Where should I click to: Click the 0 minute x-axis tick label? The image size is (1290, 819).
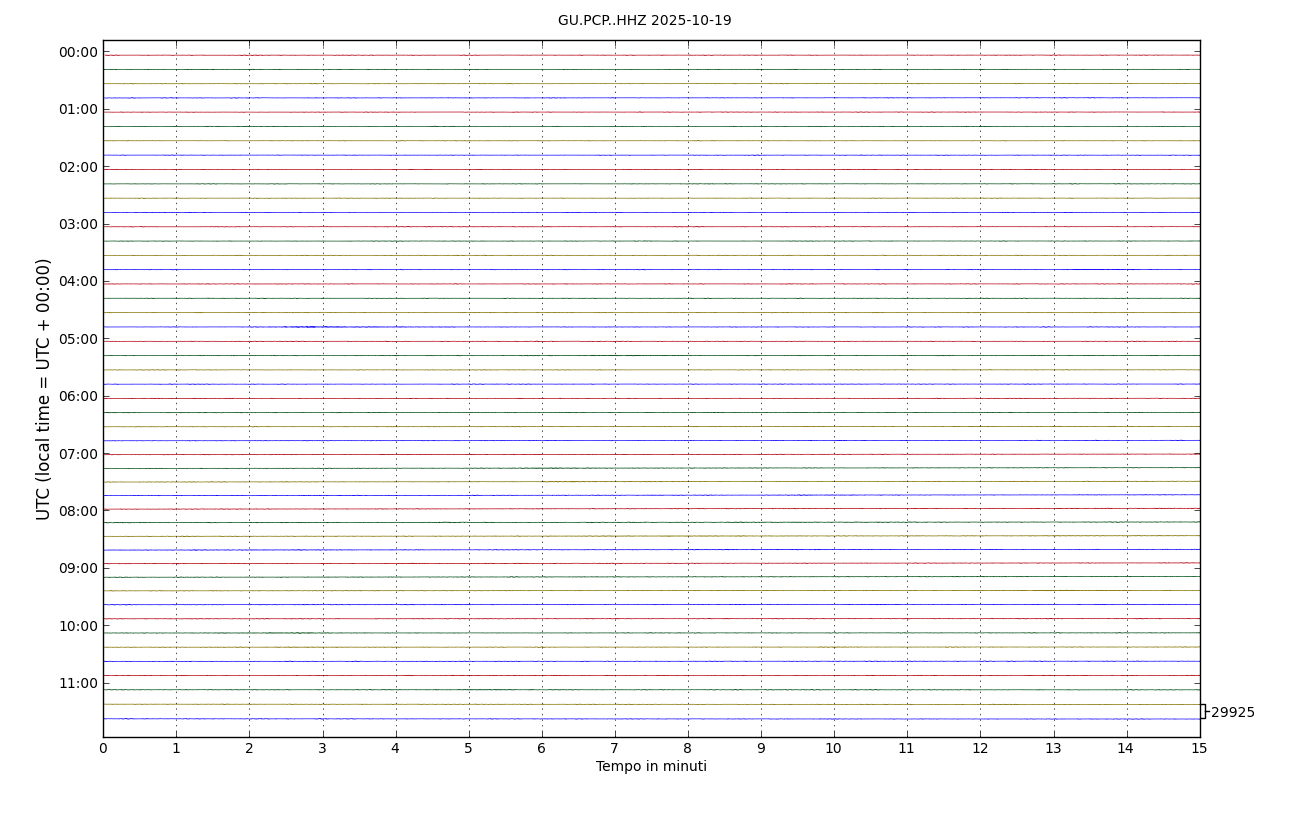point(103,749)
